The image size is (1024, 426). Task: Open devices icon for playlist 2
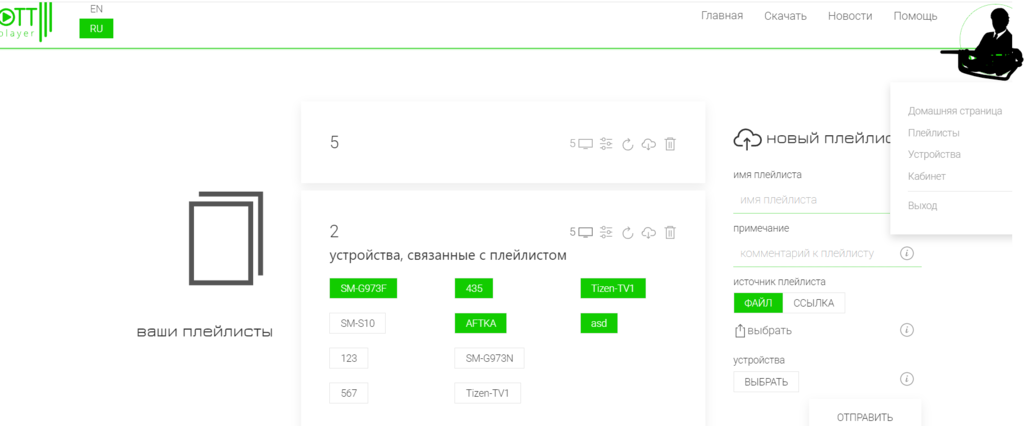tap(585, 232)
